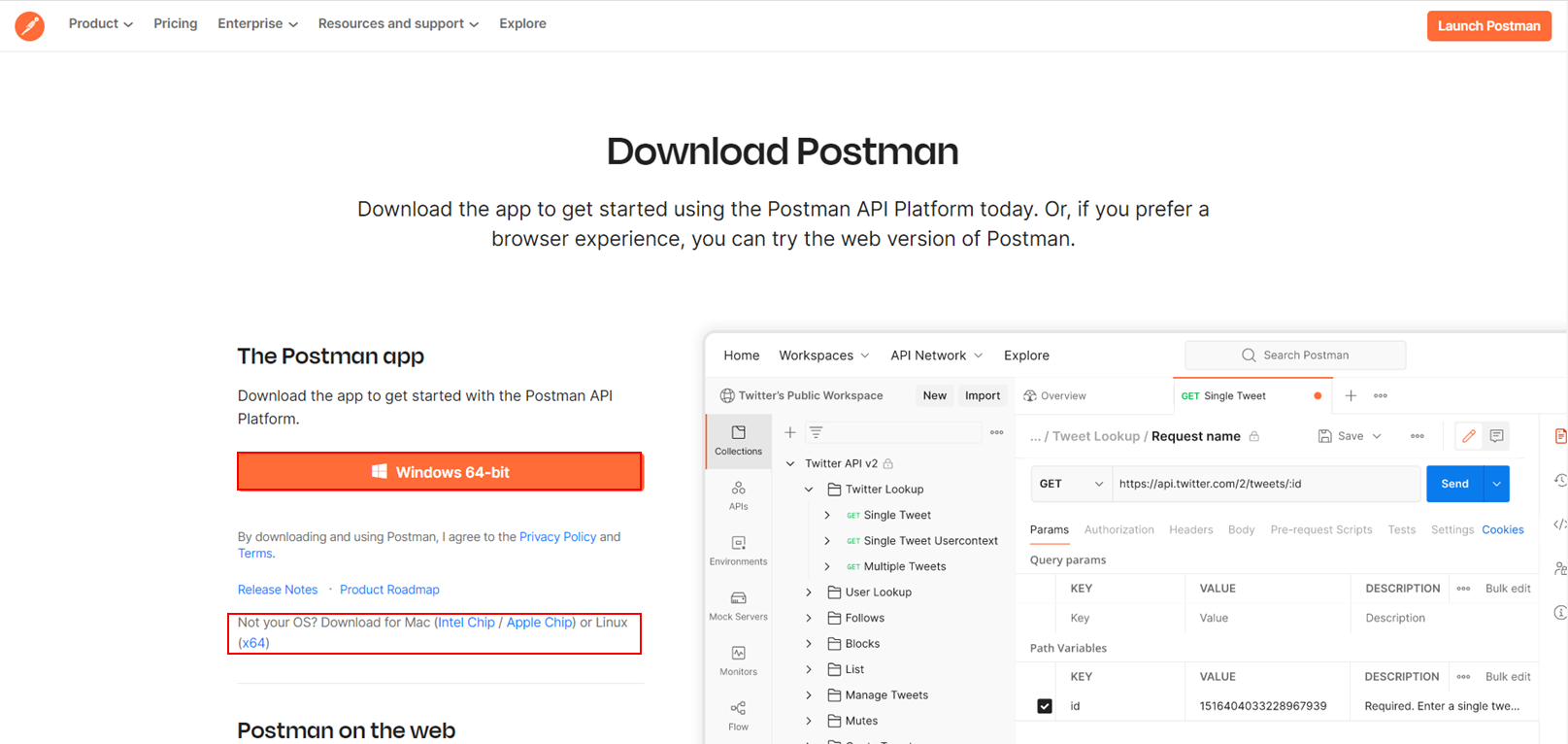Collapse the Twitter Lookup folder
Screen dimensions: 1568x744
point(809,490)
